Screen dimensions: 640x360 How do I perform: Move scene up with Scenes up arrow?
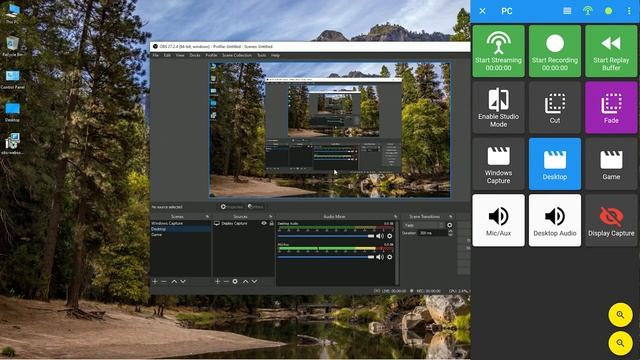tap(174, 281)
